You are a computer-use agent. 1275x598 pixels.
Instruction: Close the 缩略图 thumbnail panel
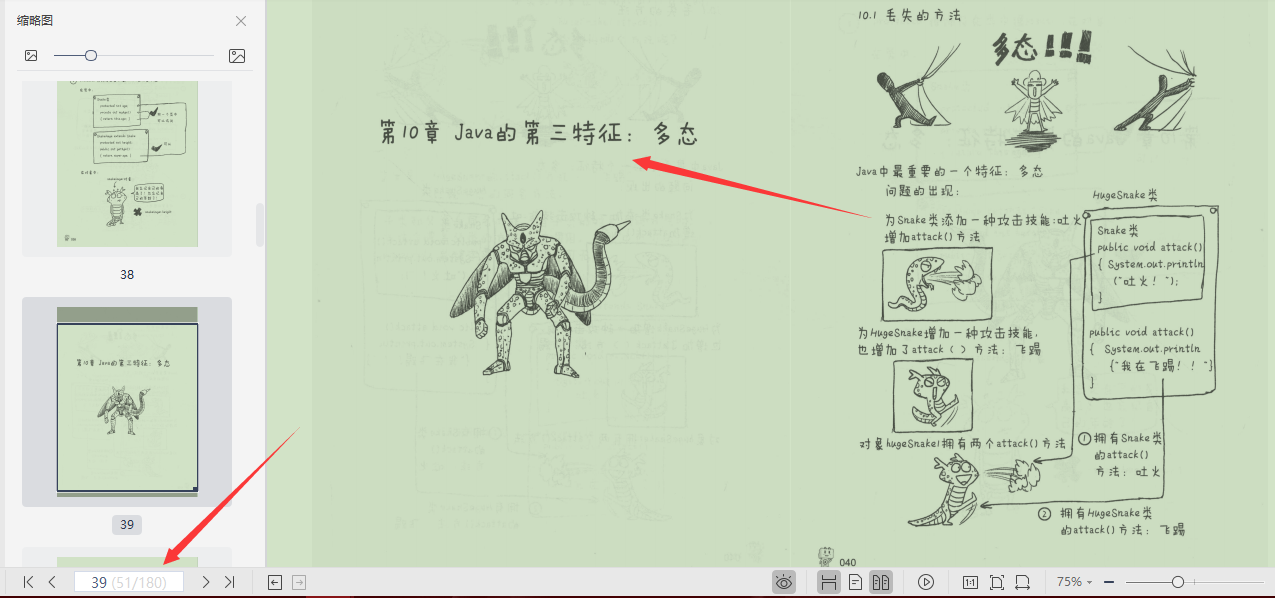coord(241,21)
